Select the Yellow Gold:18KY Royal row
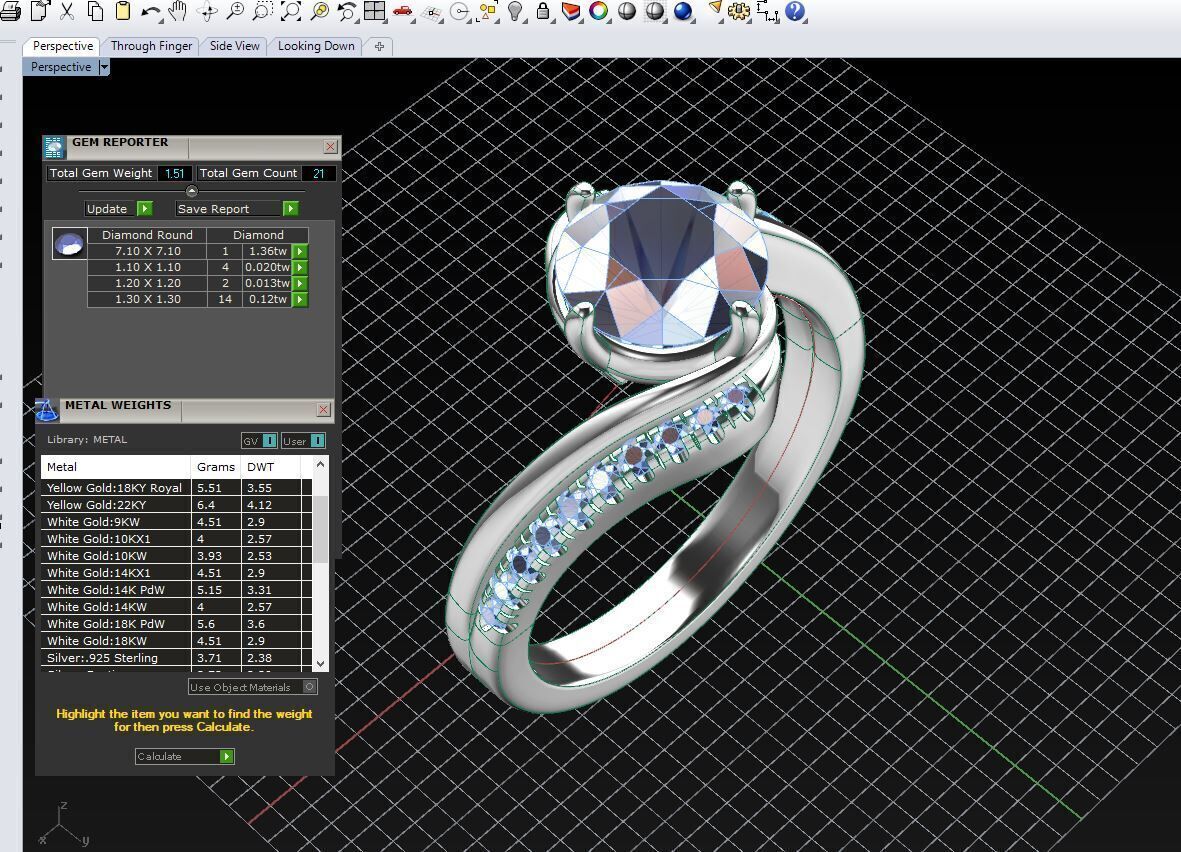The image size is (1181, 852). coord(177,488)
